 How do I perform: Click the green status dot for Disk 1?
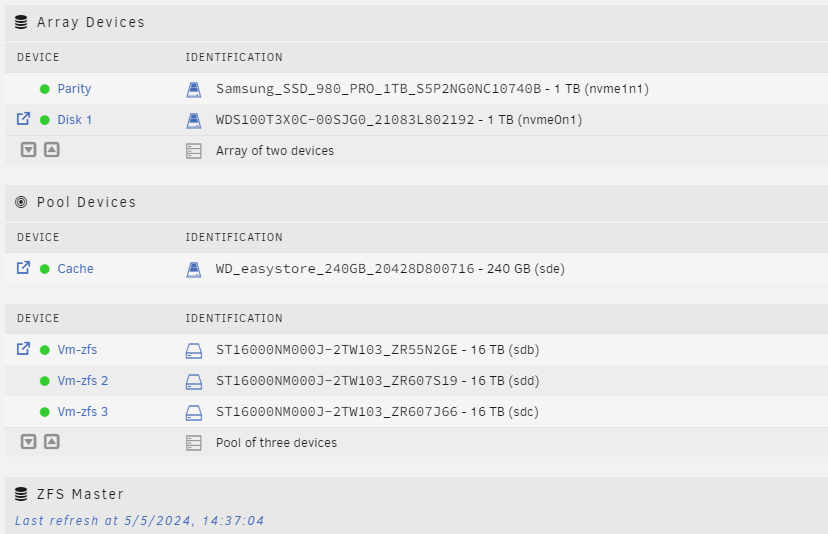point(45,120)
